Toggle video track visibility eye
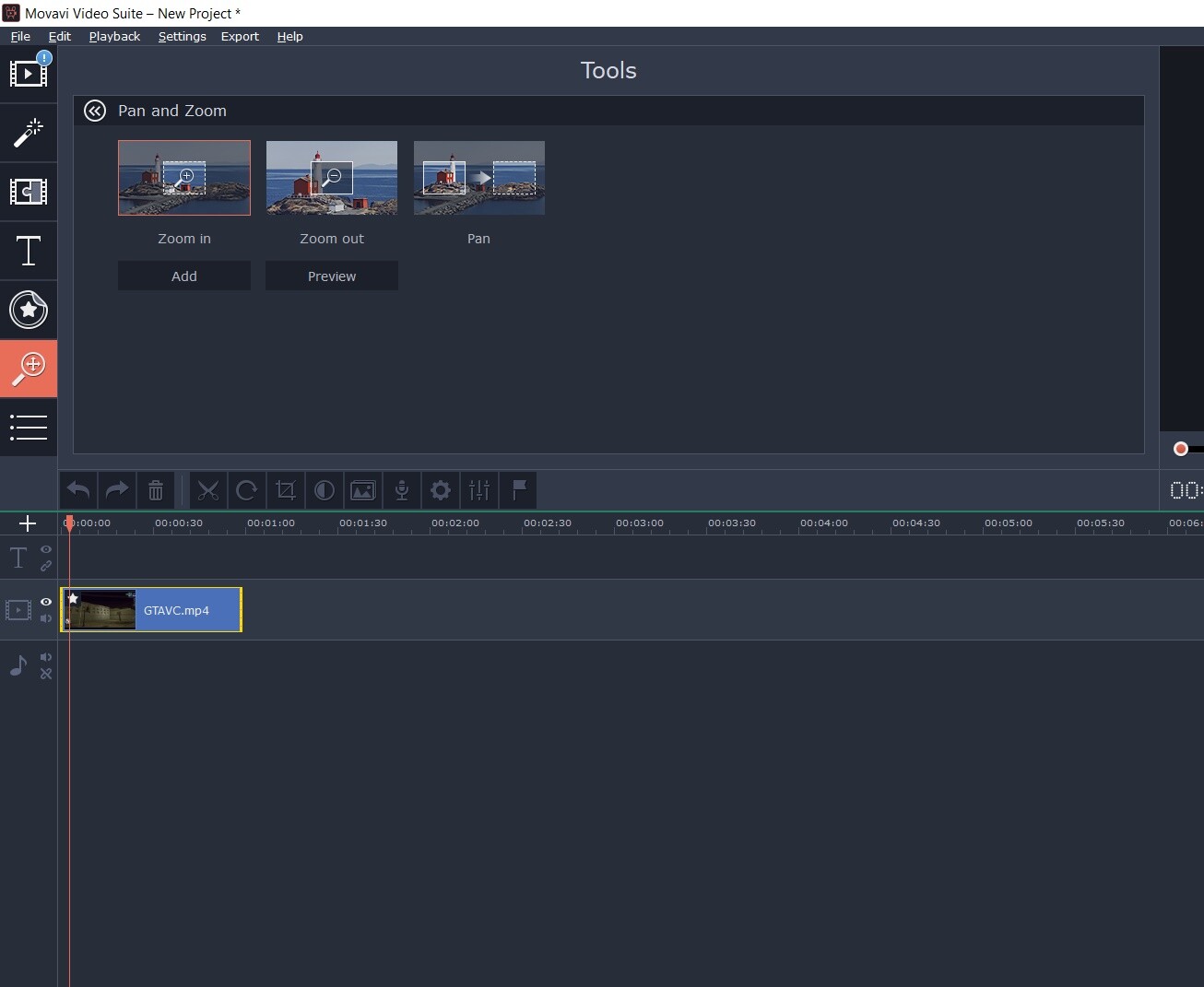 pyautogui.click(x=46, y=602)
